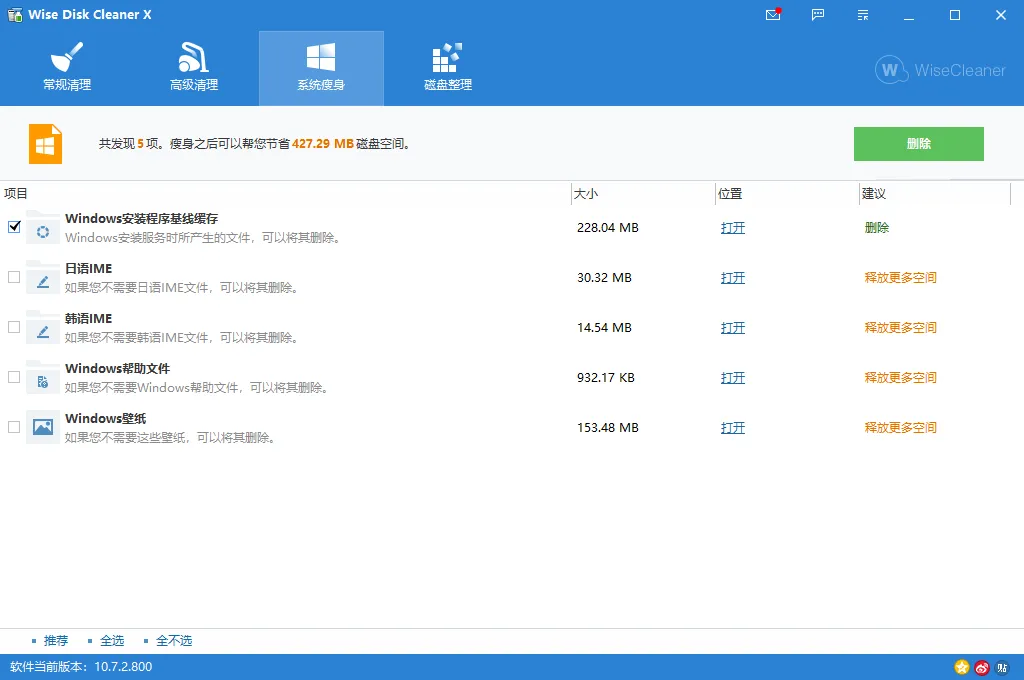Image resolution: width=1024 pixels, height=680 pixels.
Task: Uncheck the Windows安装程序基线缓存 item
Action: [14, 227]
